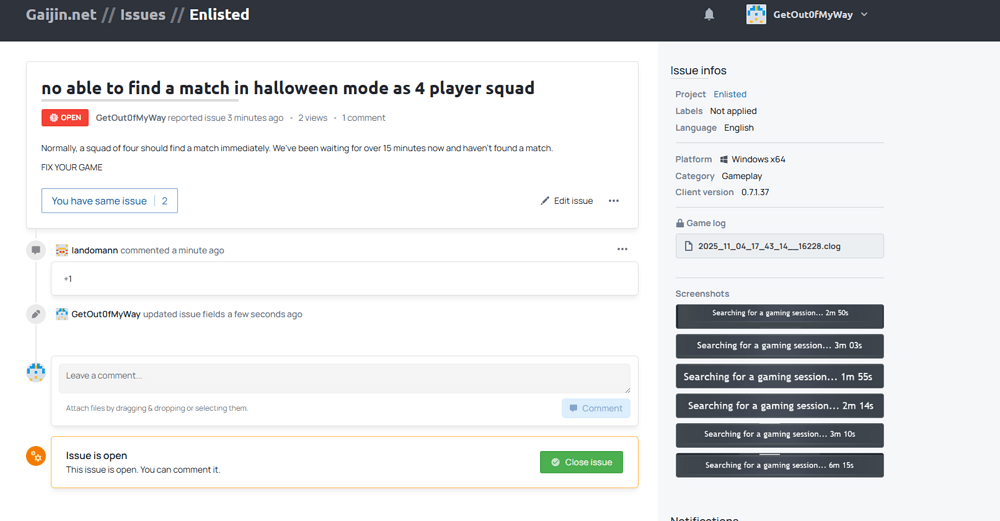
Task: Expand the GetOut0fMyWay account dropdown
Action: (864, 14)
